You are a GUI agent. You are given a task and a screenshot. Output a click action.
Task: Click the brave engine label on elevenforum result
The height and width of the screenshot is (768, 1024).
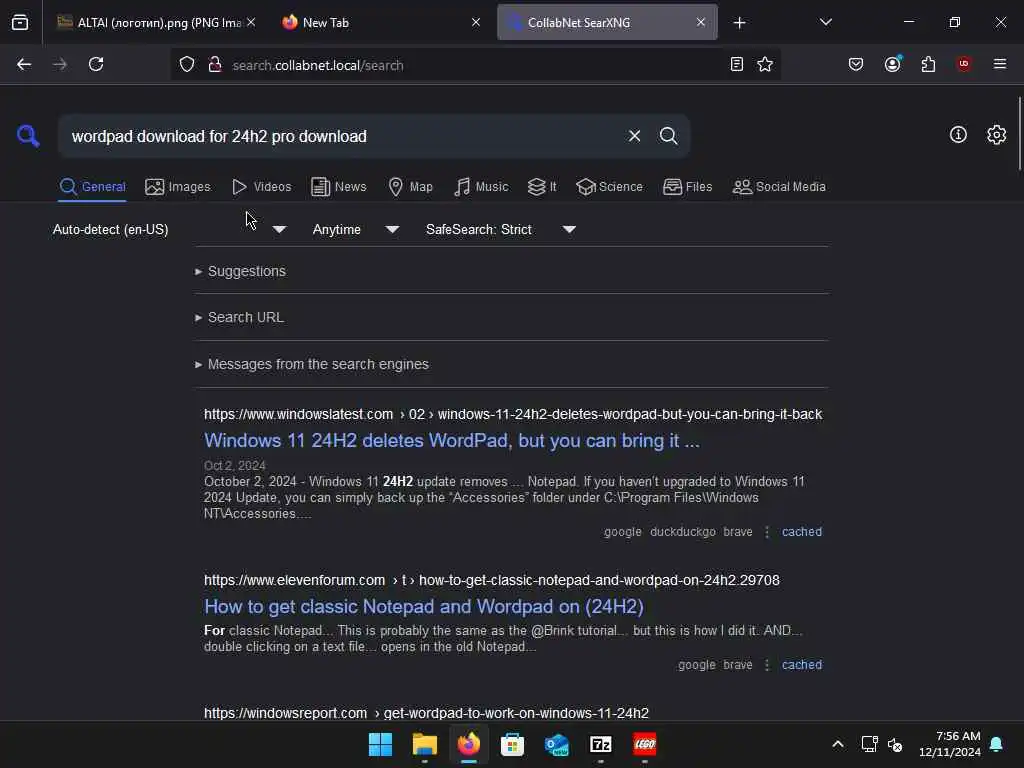[738, 665]
